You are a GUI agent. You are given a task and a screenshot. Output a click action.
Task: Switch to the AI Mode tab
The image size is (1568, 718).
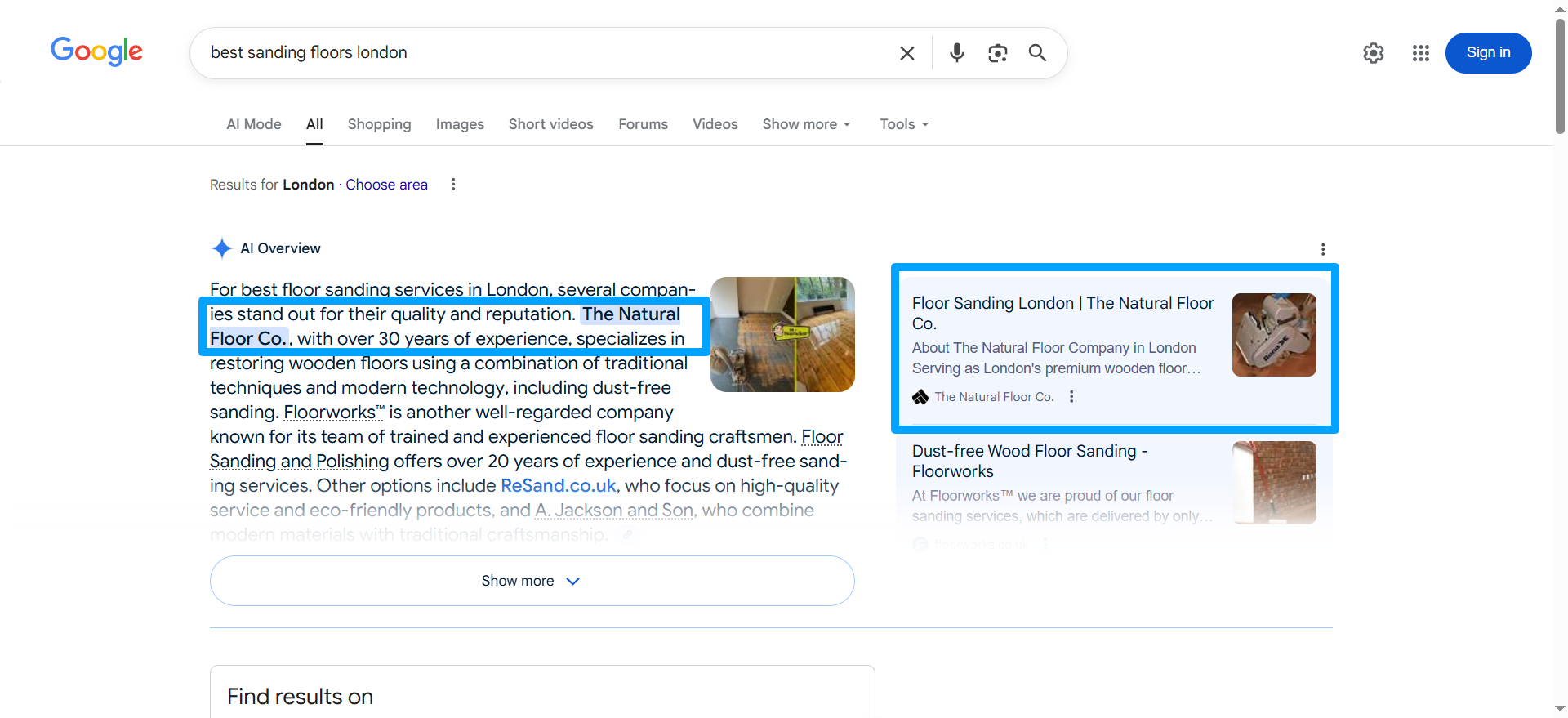point(253,124)
